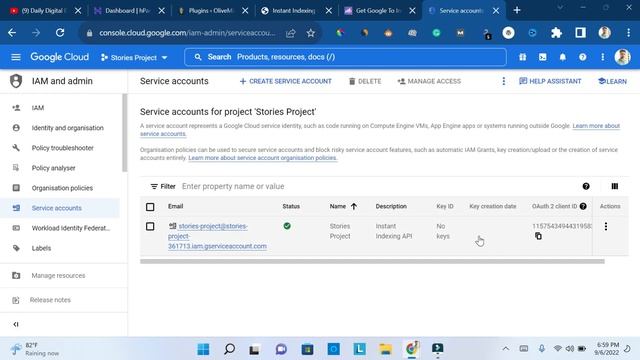Open the gift icon in Cloud header

[x=522, y=57]
